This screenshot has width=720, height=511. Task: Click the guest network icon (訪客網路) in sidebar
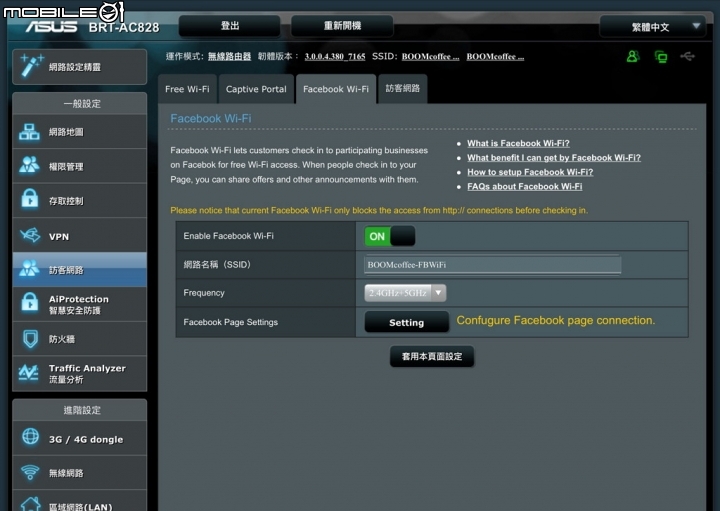point(29,268)
